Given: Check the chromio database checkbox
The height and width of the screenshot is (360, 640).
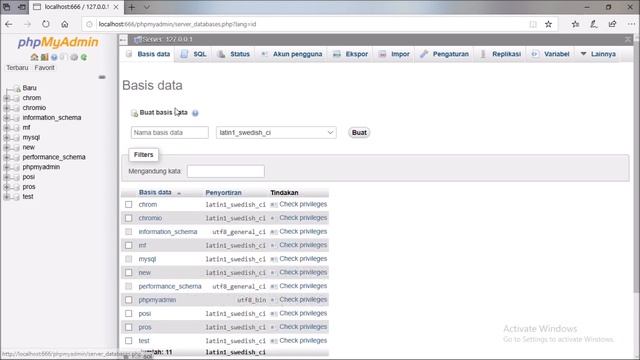Looking at the screenshot, I should point(129,218).
